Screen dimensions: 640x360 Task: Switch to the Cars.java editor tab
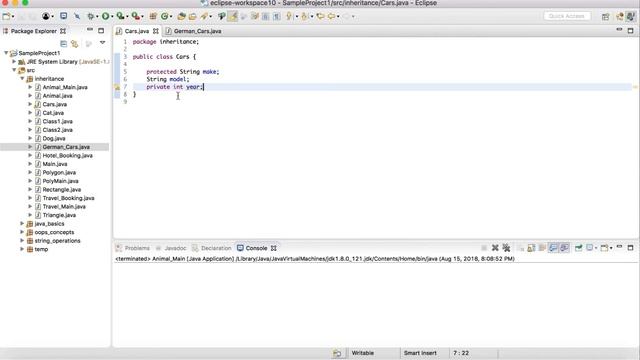tap(137, 31)
